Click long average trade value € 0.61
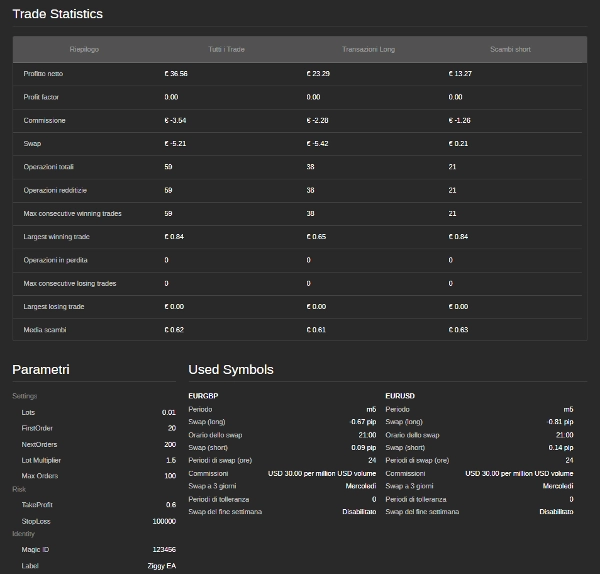 point(316,330)
